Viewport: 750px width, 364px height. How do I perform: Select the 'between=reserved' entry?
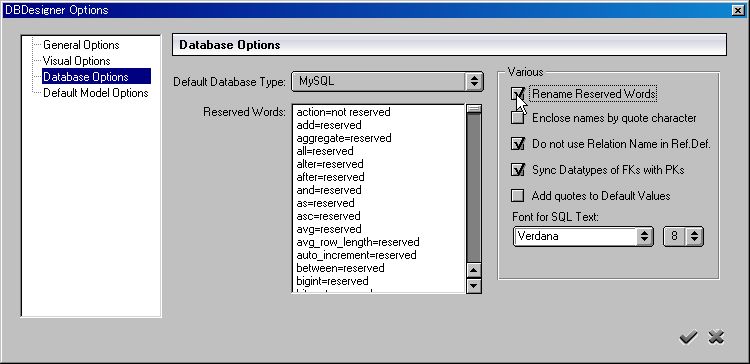pos(341,268)
